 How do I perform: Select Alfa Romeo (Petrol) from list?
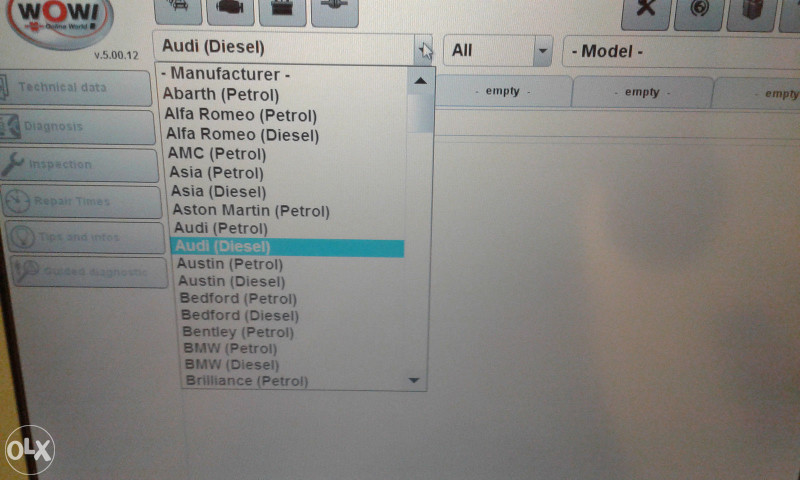tap(240, 115)
